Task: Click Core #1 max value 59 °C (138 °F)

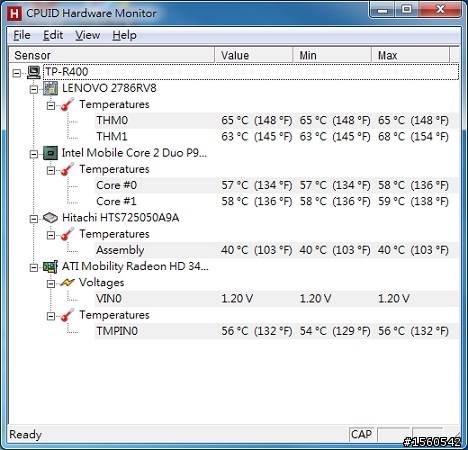Action: tap(413, 201)
